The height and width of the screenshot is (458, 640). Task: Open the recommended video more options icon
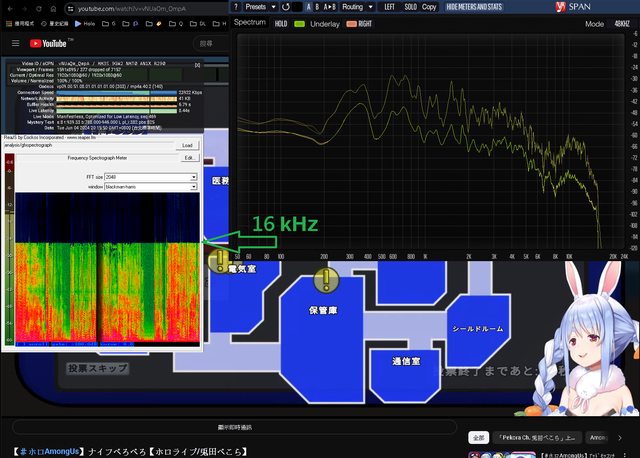tap(625, 455)
